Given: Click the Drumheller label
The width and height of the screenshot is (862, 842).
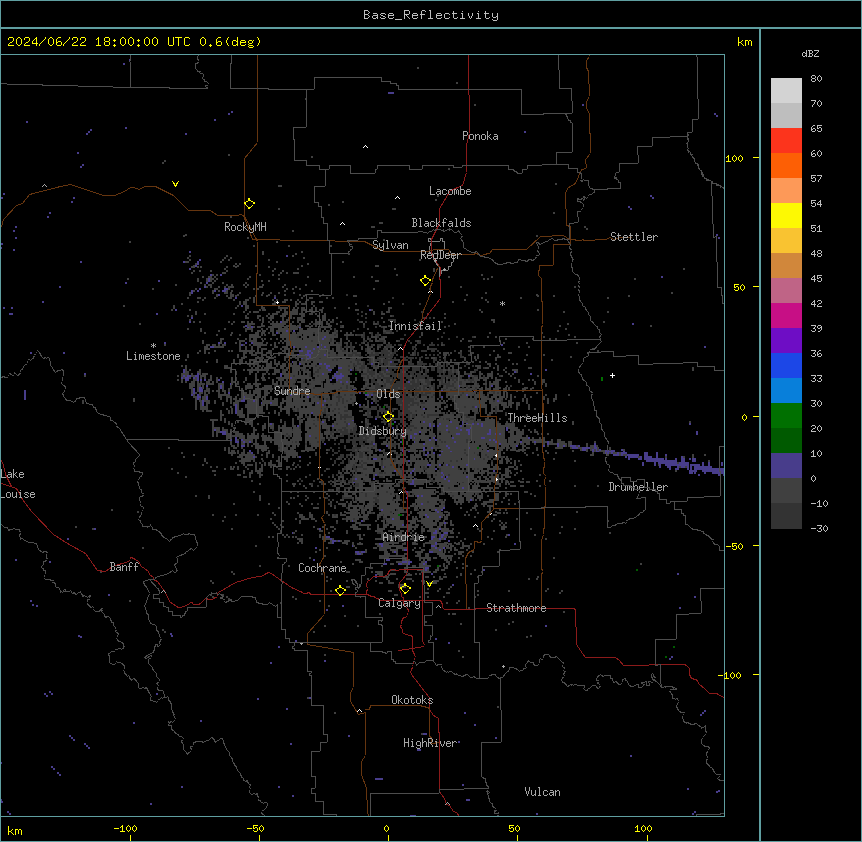Looking at the screenshot, I should point(638,487).
